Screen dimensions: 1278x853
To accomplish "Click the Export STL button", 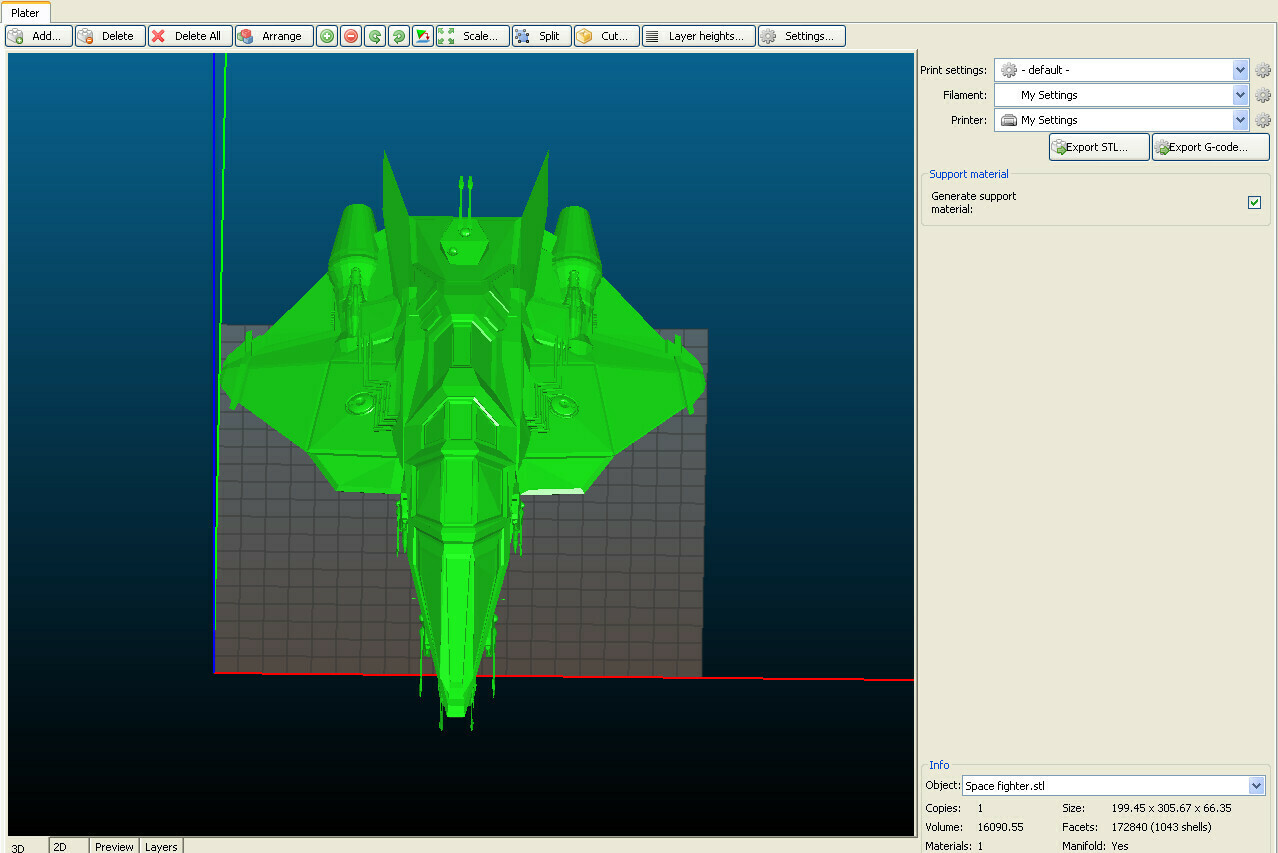I will point(1097,146).
